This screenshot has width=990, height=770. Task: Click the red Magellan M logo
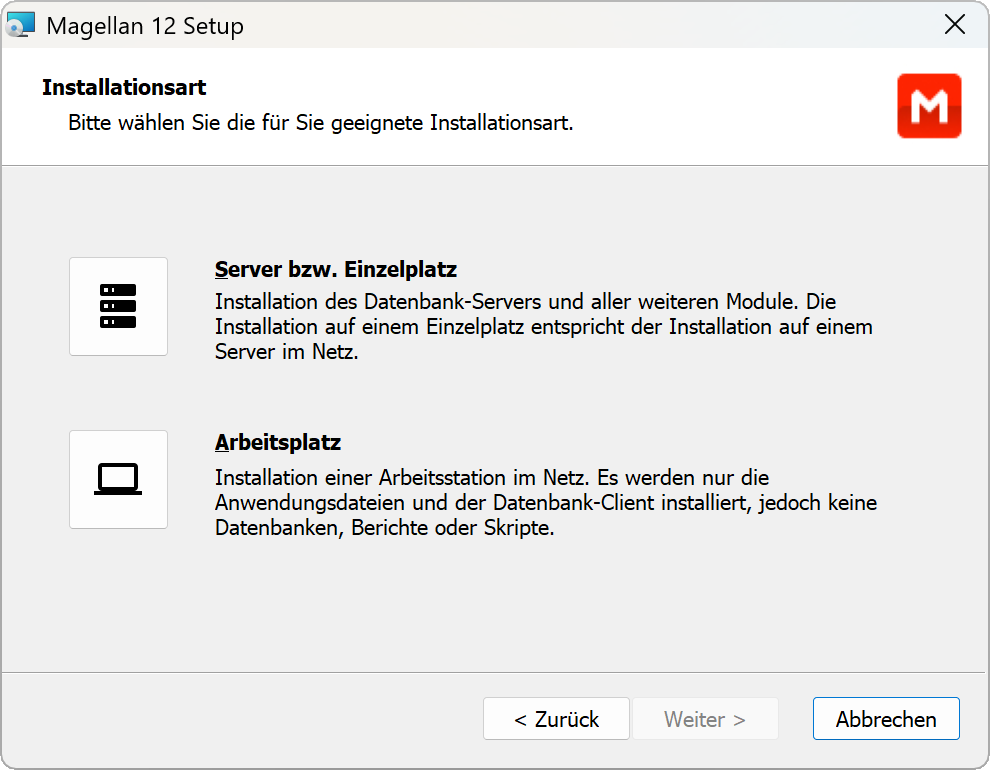point(929,105)
